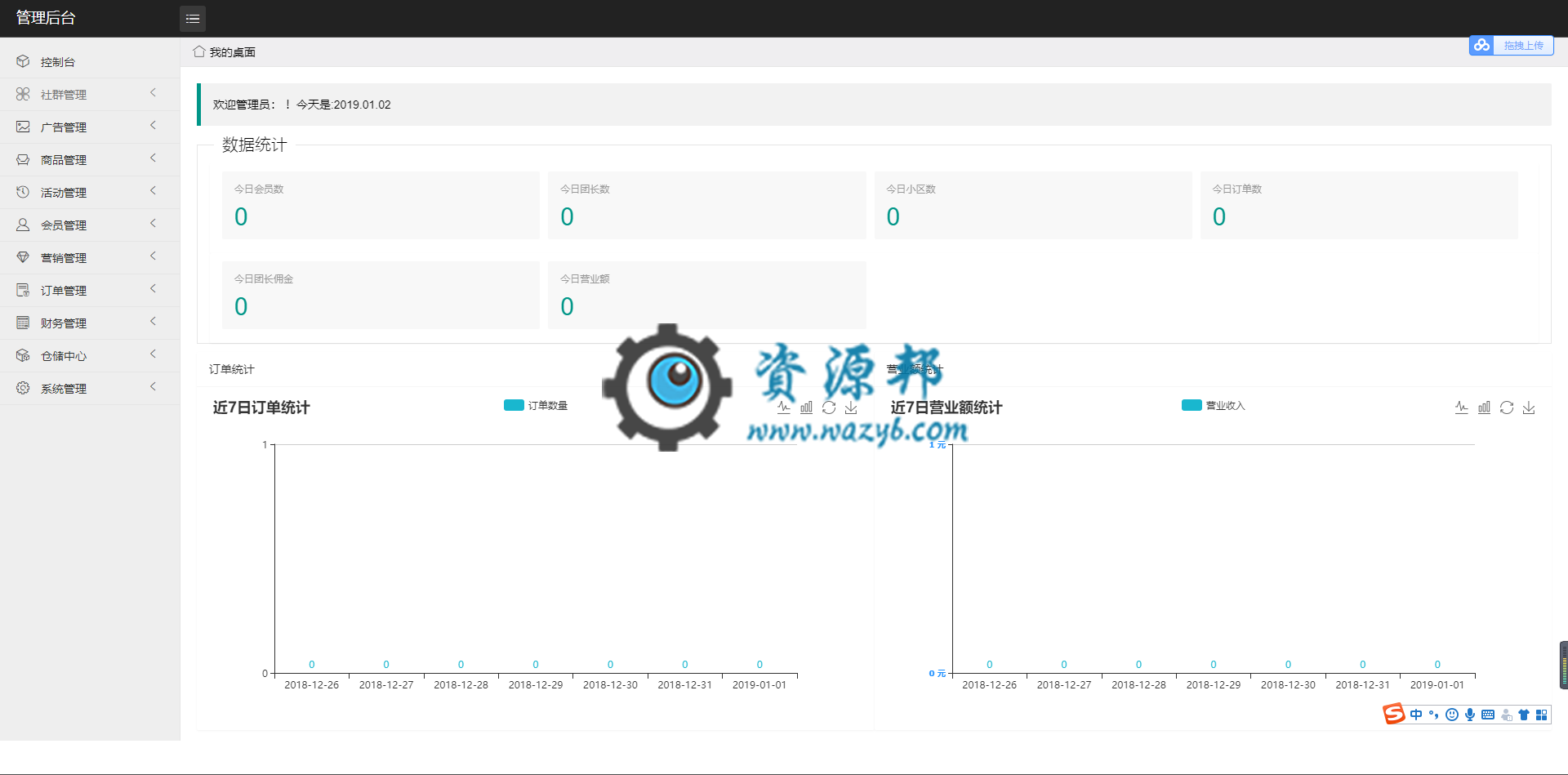
Task: Click the home icon beside 我的桌面
Action: [198, 51]
